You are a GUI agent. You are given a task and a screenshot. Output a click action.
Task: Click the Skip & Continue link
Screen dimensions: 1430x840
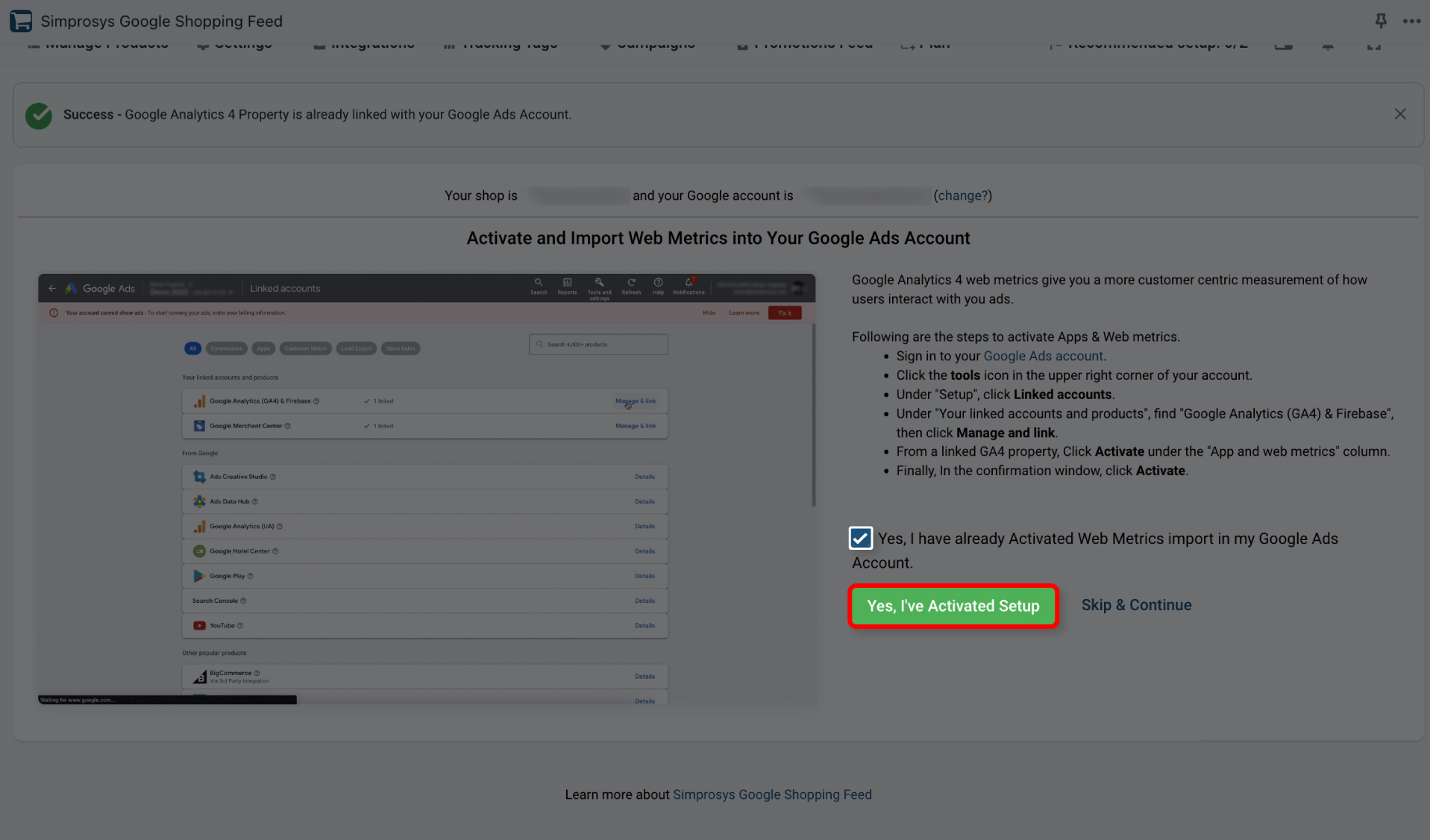(1136, 605)
